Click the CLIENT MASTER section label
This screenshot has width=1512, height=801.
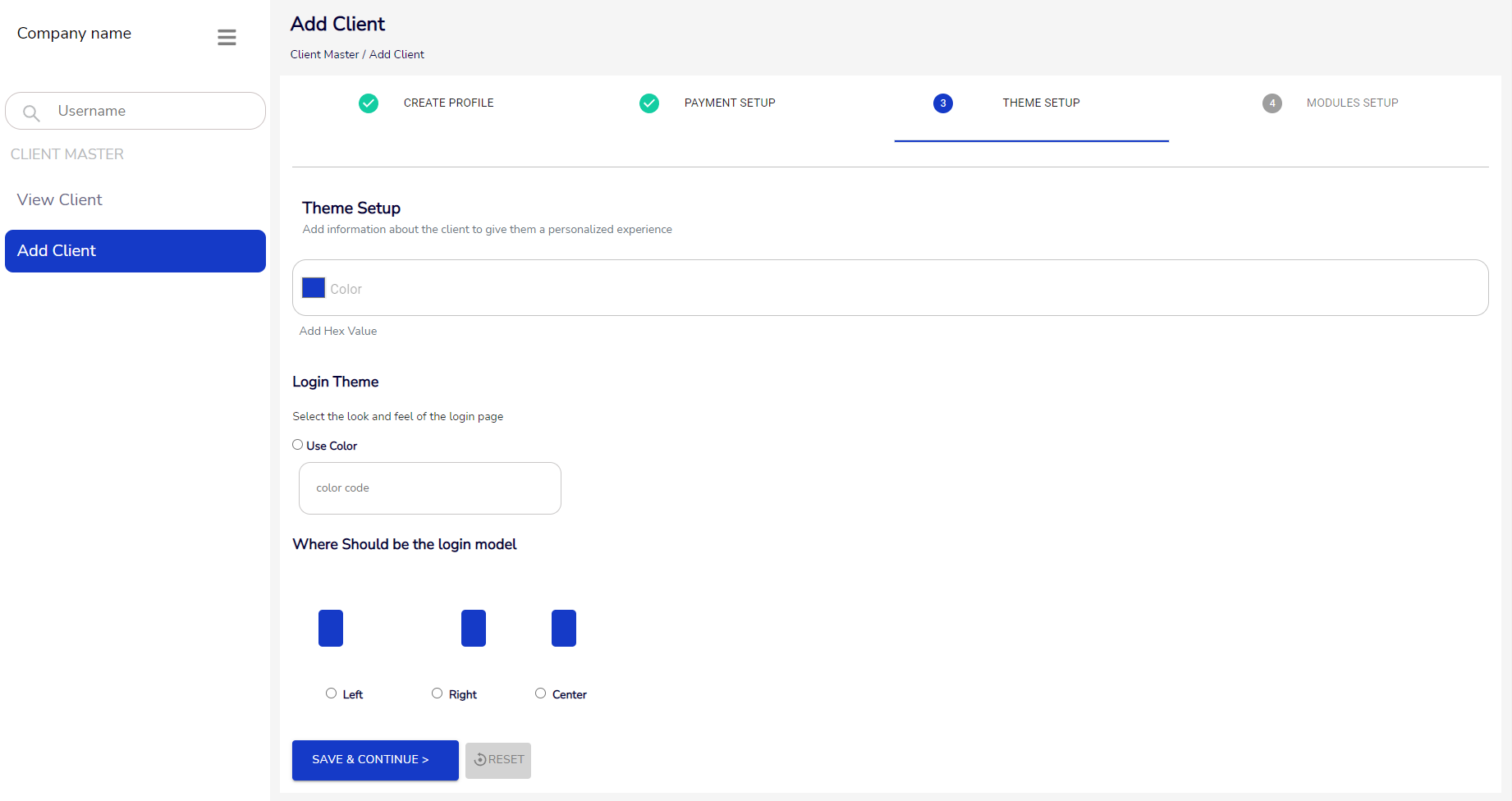[x=67, y=154]
